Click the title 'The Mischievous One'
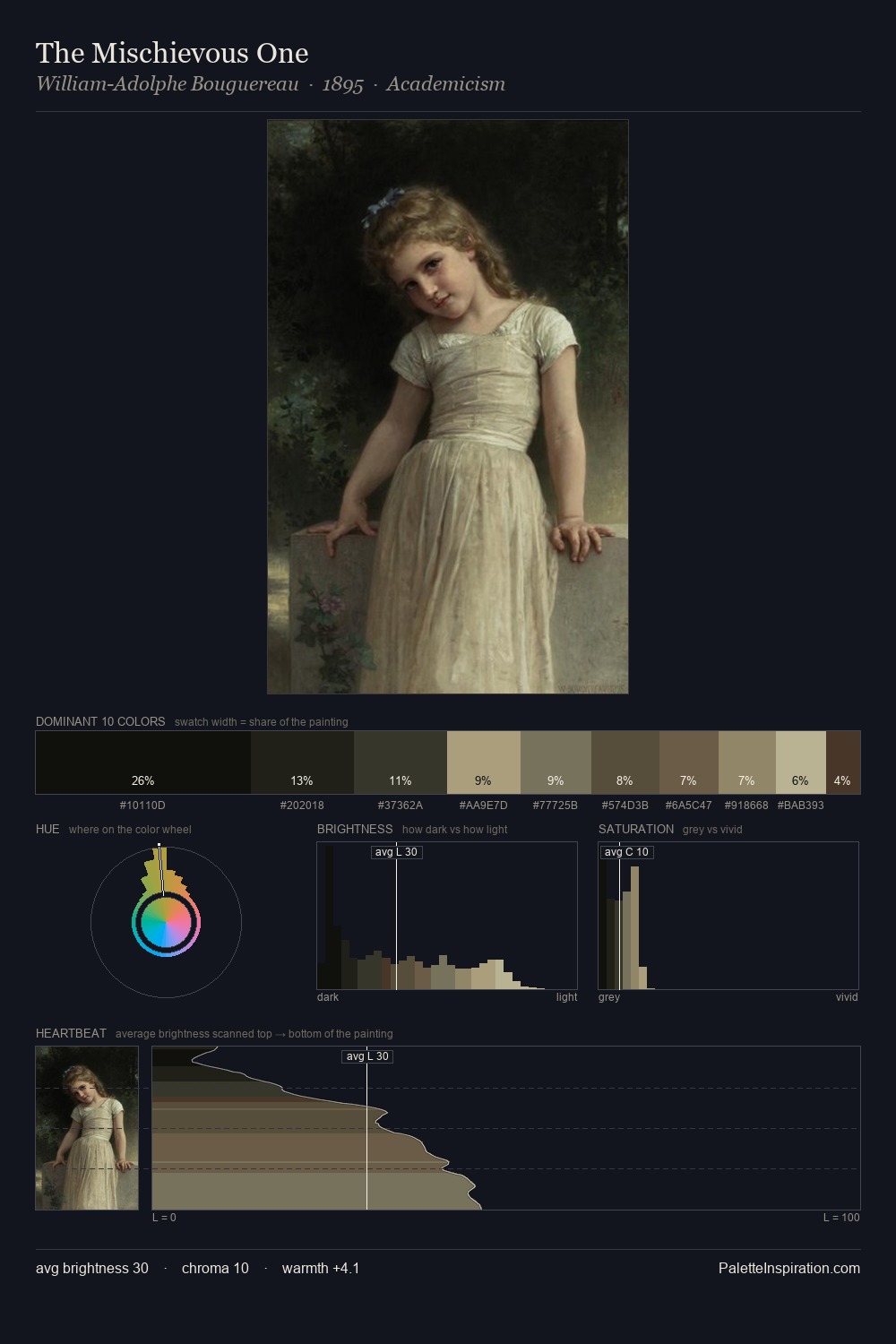896x1344 pixels. [172, 54]
